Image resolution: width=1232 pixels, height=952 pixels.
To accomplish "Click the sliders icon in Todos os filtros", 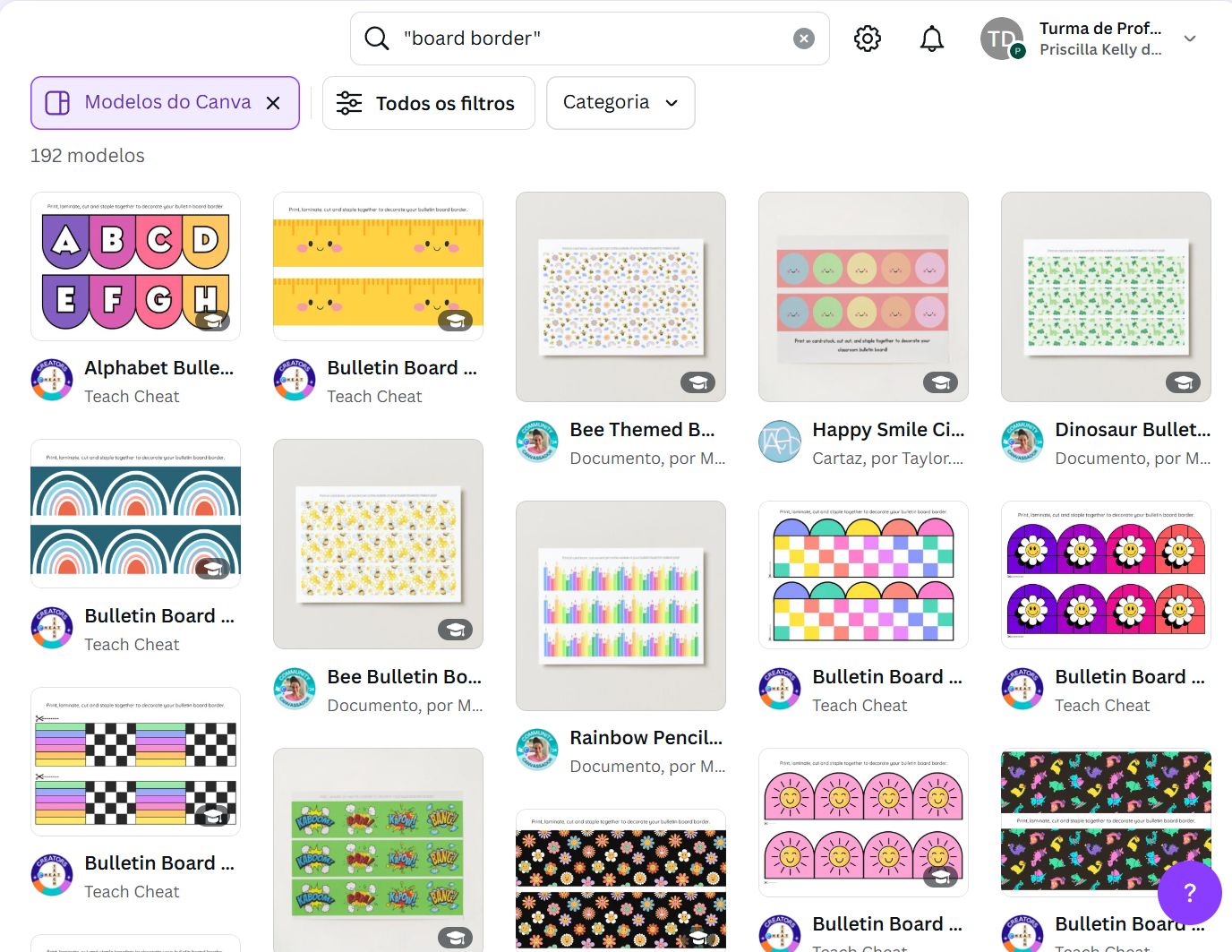I will [349, 103].
